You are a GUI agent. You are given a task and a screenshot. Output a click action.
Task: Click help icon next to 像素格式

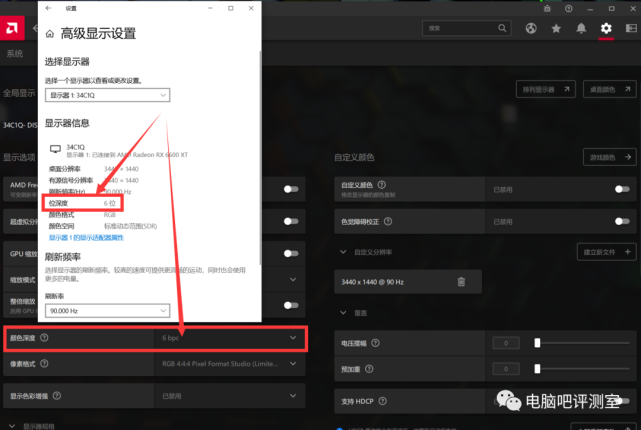pyautogui.click(x=44, y=363)
